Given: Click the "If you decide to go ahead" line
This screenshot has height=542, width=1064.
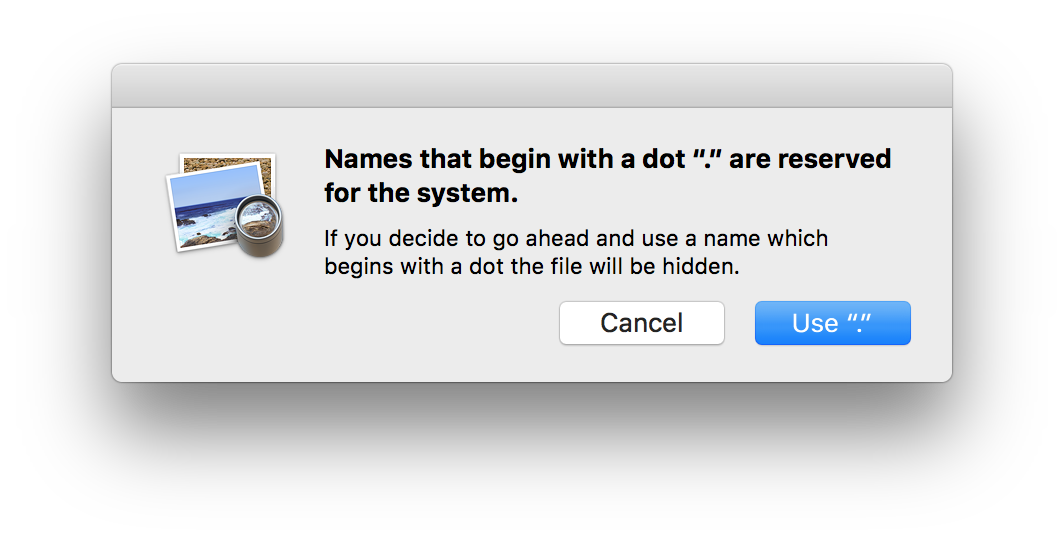Looking at the screenshot, I should click(x=576, y=240).
